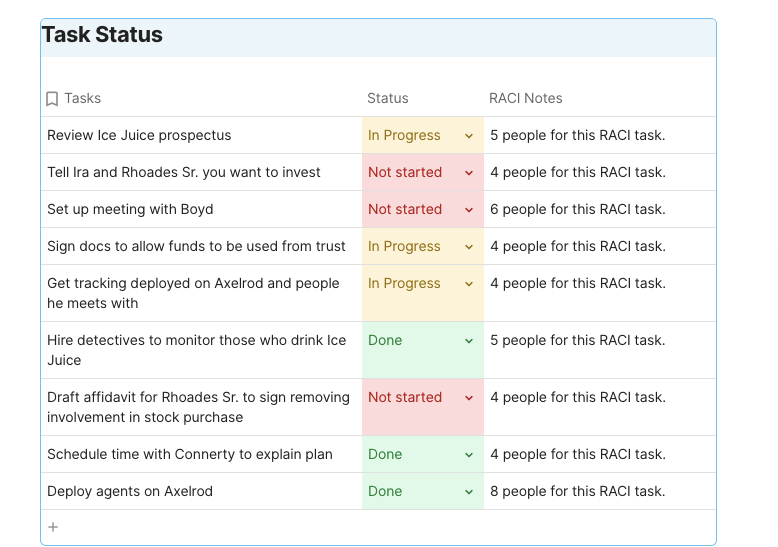Click the Not started label for Boyd meeting
Viewport: 778px width, 547px height.
click(405, 209)
